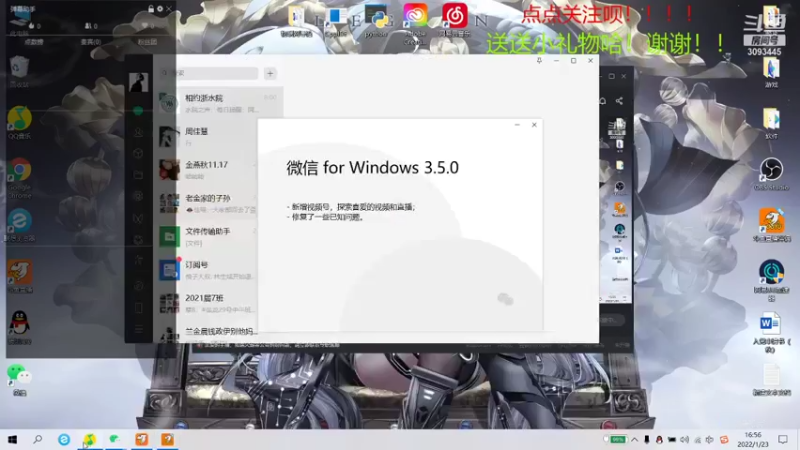Open the Google Chrome desktop icon
Image resolution: width=800 pixels, height=450 pixels.
coord(19,176)
